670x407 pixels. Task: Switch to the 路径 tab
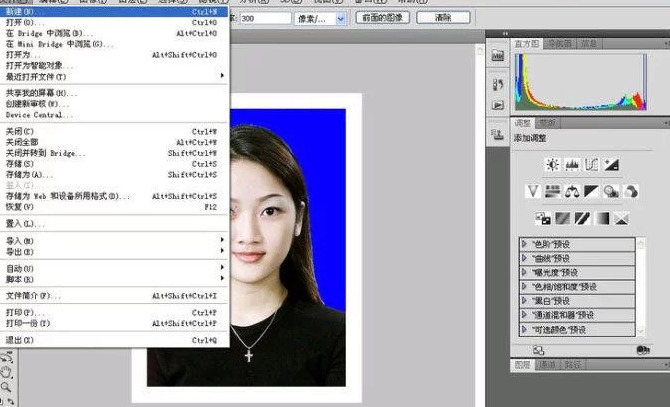pyautogui.click(x=573, y=364)
